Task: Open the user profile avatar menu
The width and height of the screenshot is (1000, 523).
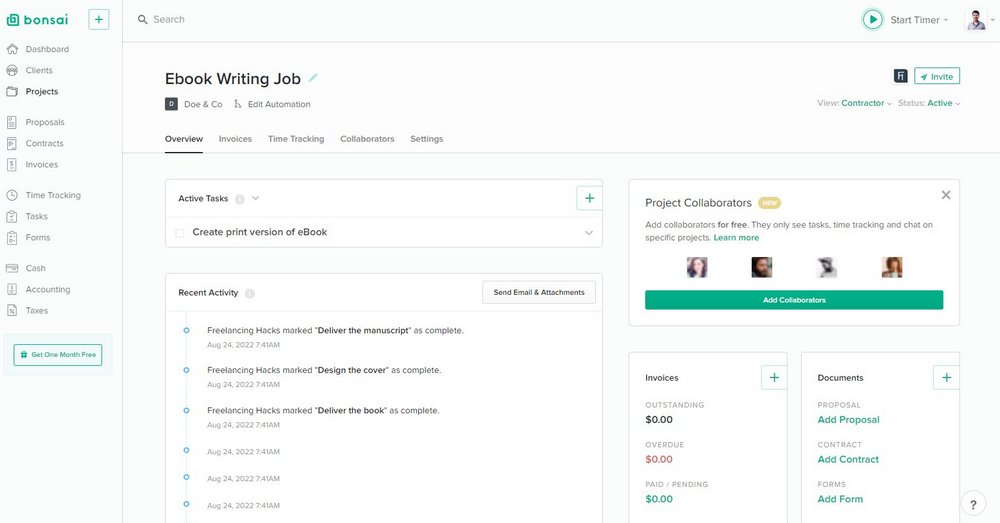Action: [976, 20]
